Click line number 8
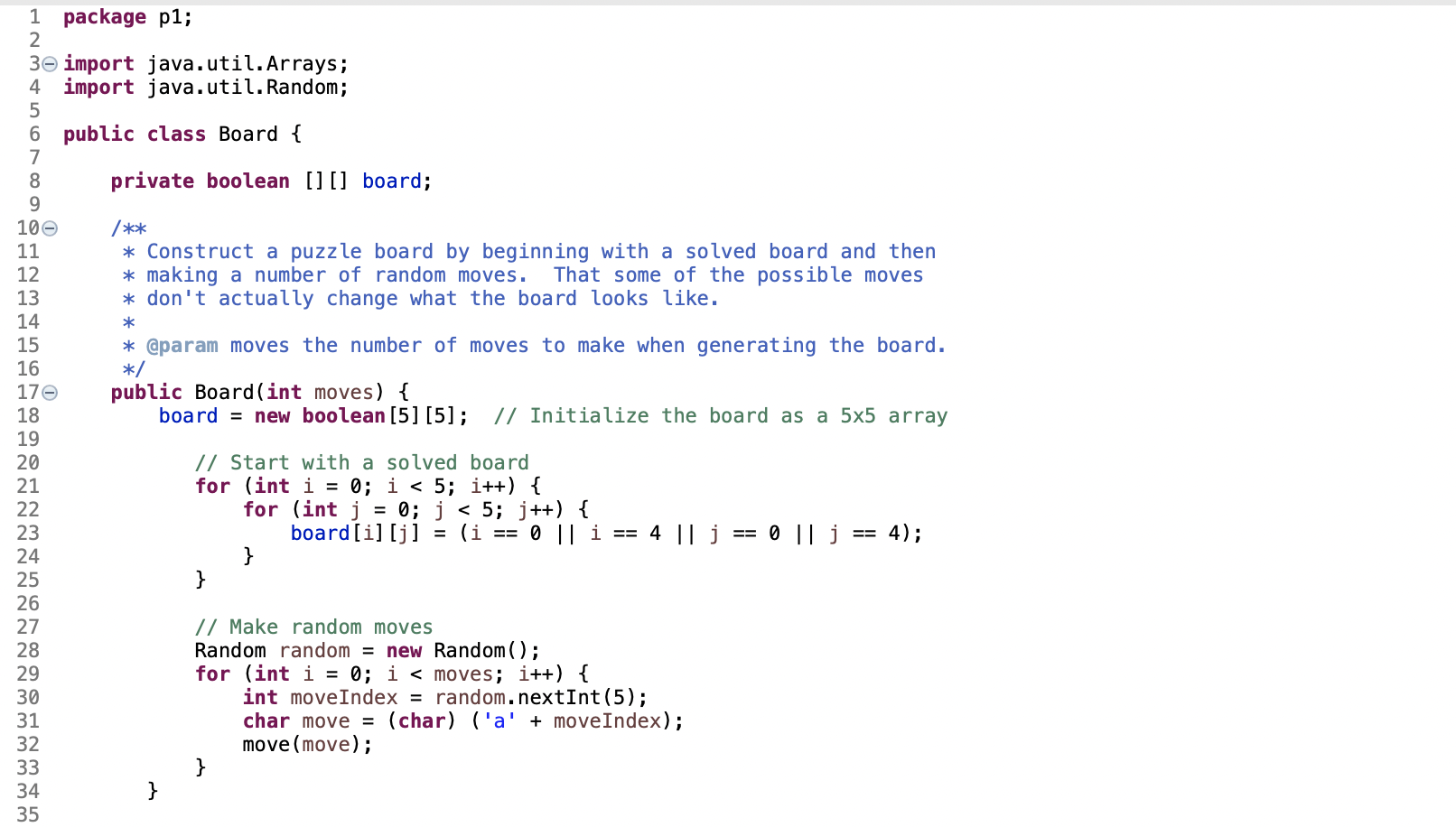Image resolution: width=1456 pixels, height=827 pixels. [x=34, y=181]
